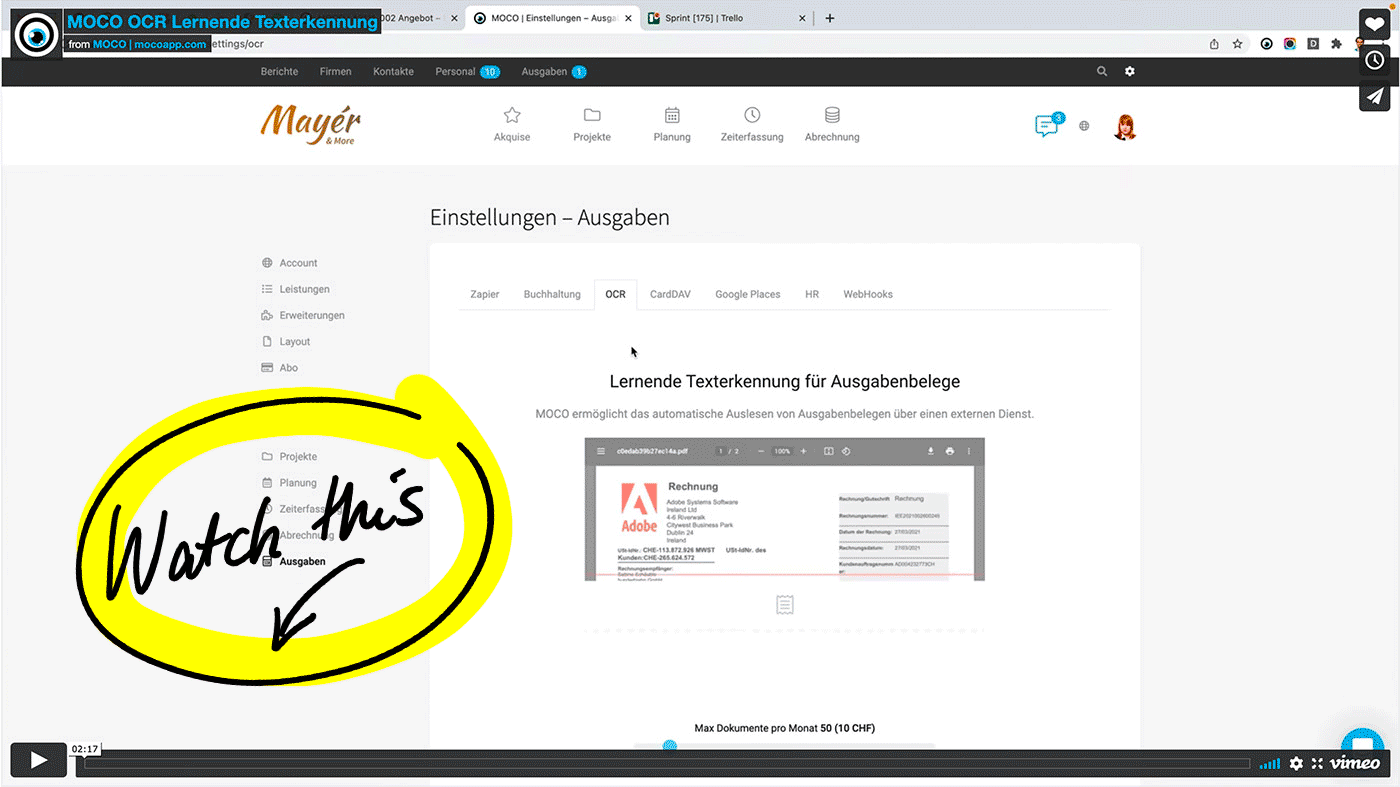
Task: Switch to the Google Places tab
Action: [748, 294]
